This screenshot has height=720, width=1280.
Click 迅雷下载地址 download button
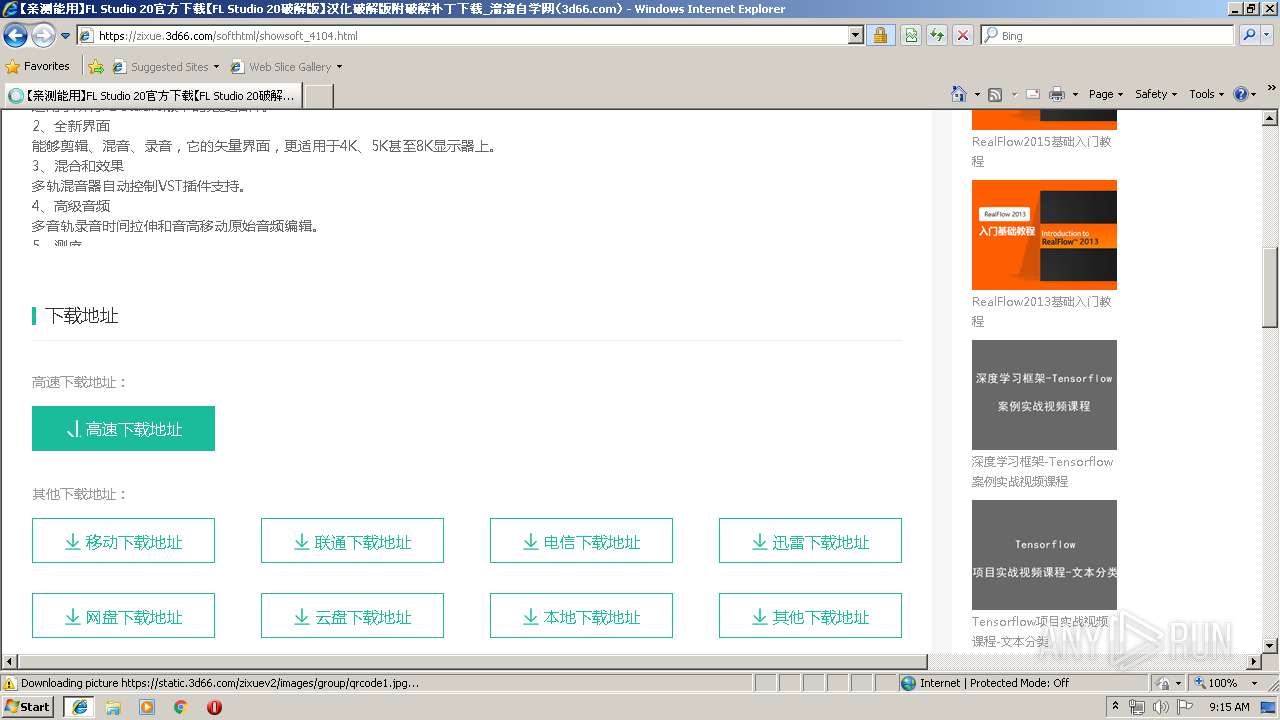(810, 541)
